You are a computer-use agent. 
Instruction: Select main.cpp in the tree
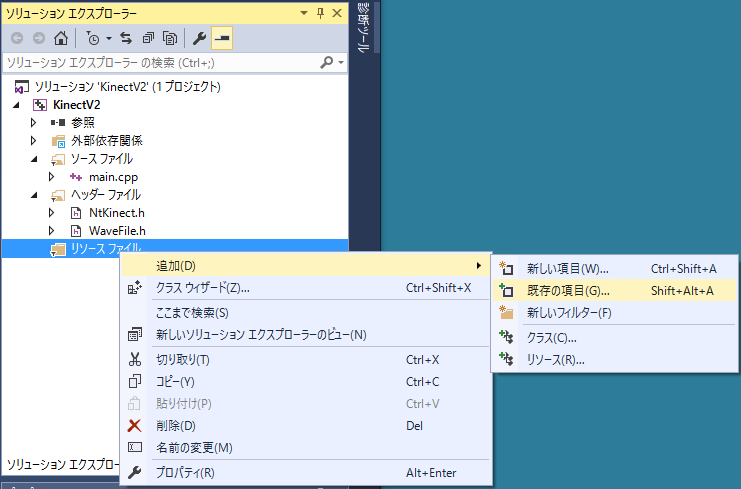pos(113,177)
